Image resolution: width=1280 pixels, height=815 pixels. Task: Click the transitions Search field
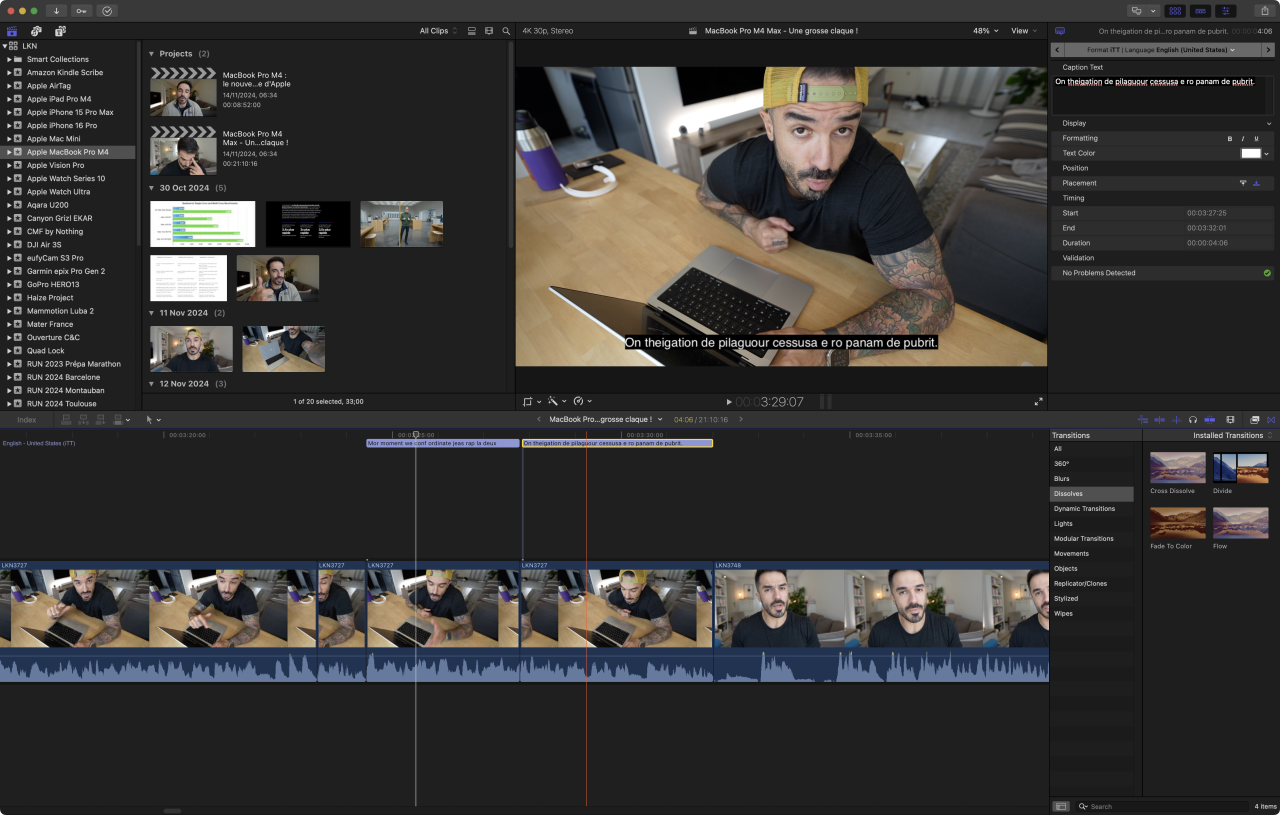(x=1162, y=806)
